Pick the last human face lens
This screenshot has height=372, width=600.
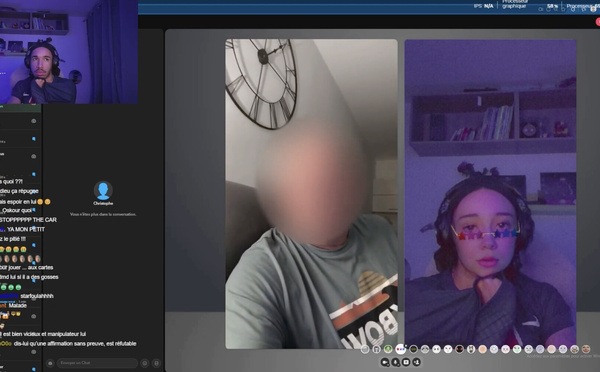click(586, 349)
